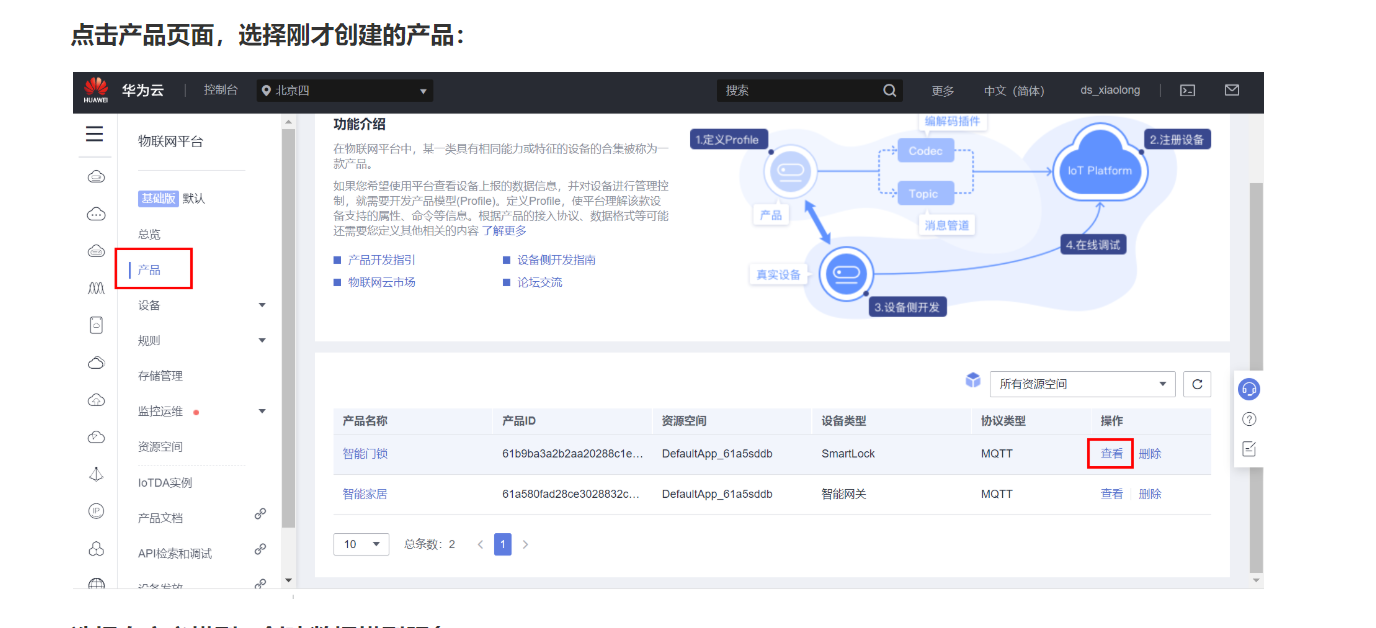
Task: Click 查看 for 智能门锁
Action: coord(1112,454)
